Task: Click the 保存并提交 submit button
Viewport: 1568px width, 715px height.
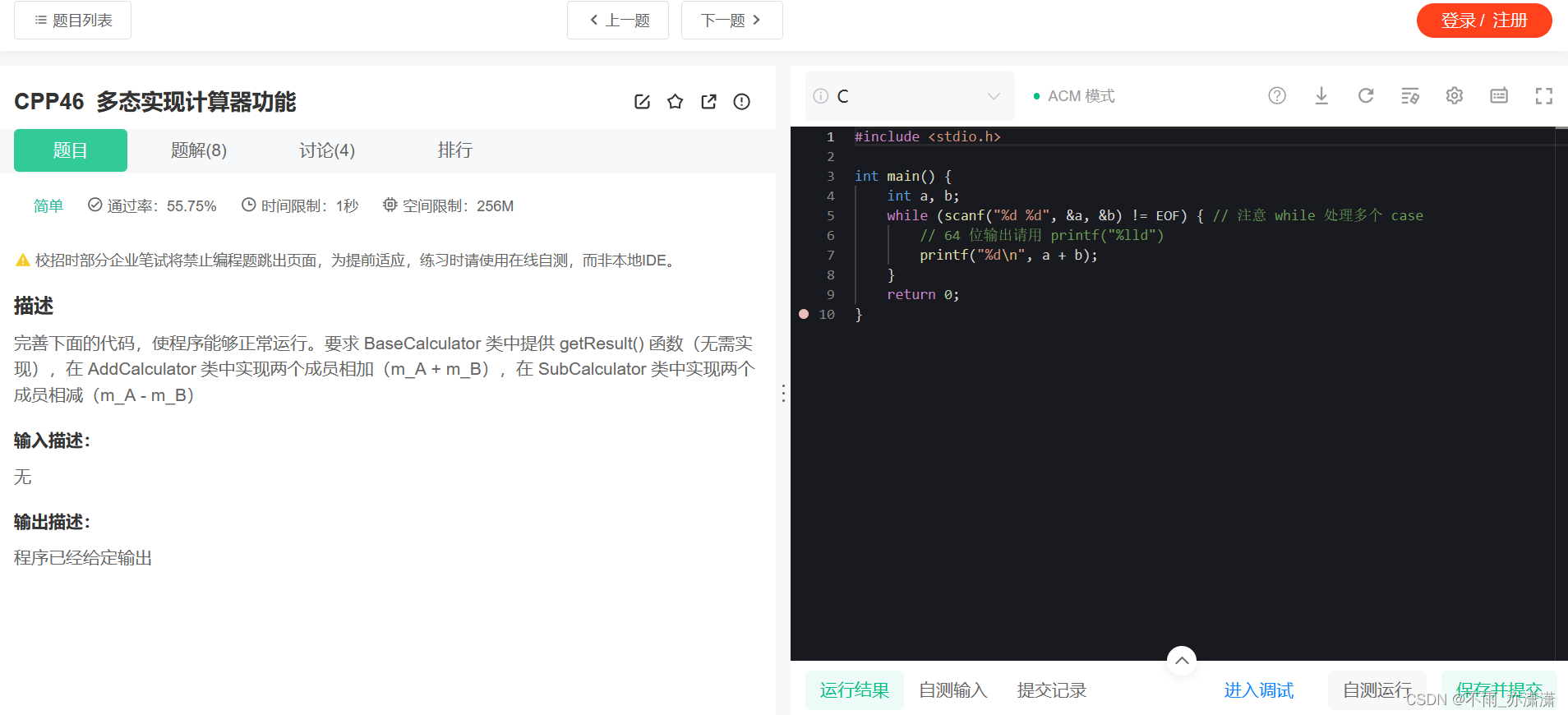Action: coord(1499,690)
